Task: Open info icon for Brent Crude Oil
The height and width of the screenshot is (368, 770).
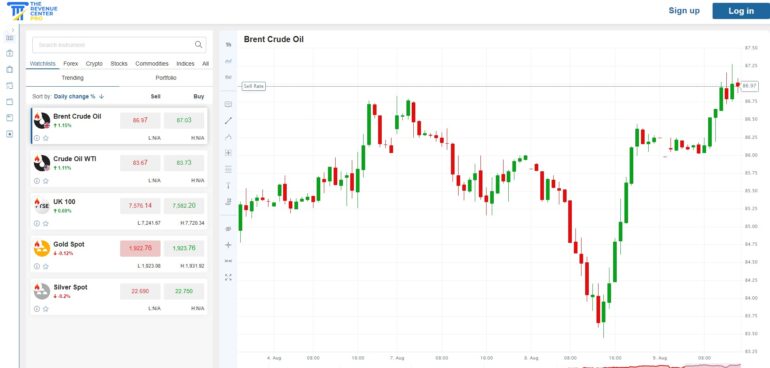Action: 37,138
